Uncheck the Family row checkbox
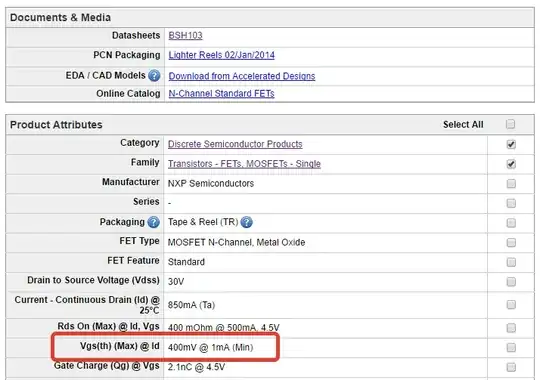The height and width of the screenshot is (380, 540). [x=511, y=164]
